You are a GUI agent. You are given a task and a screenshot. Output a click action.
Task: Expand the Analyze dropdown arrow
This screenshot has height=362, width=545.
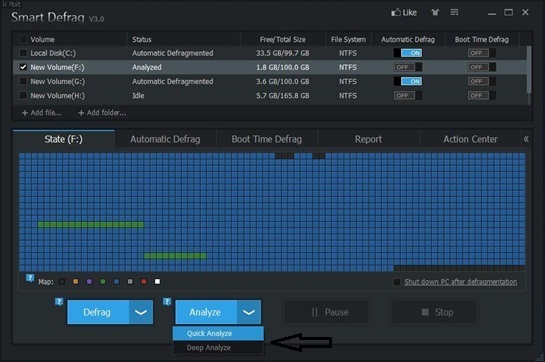249,312
